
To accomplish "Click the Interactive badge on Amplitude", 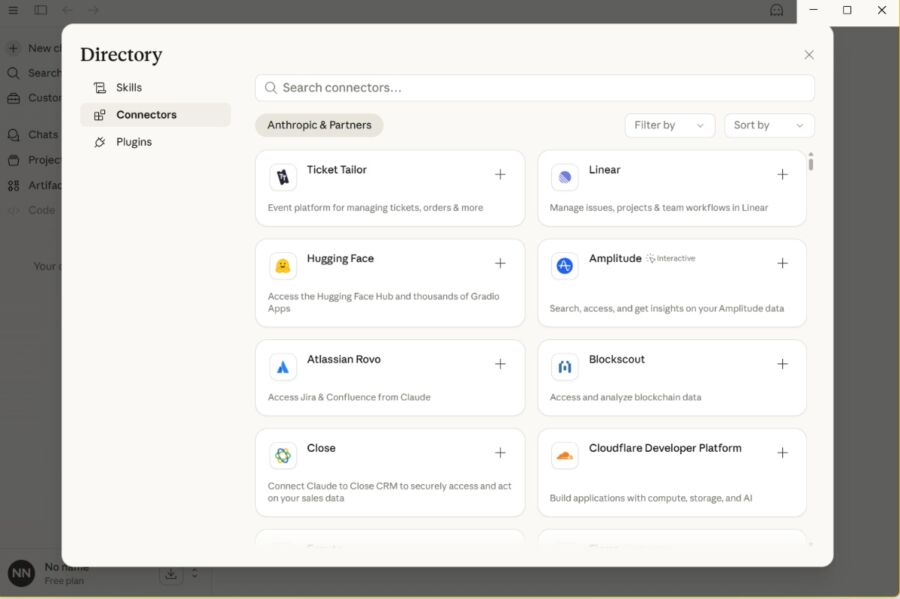I will tap(670, 258).
